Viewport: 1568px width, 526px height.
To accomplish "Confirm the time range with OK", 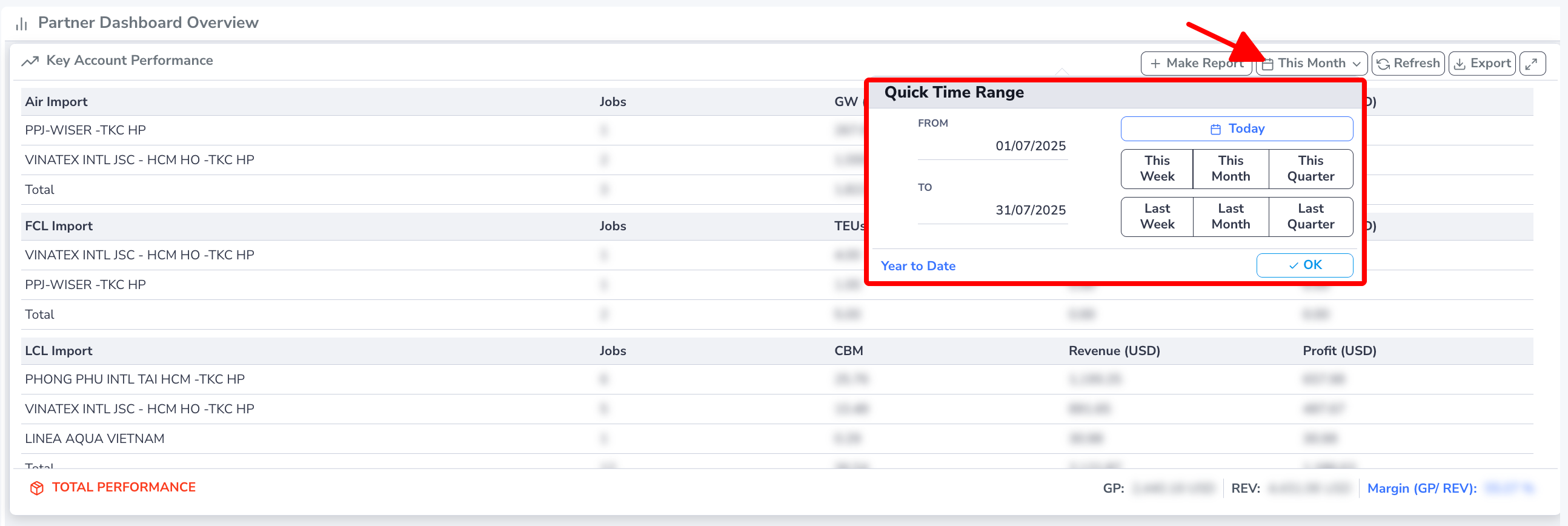I will tap(1304, 265).
